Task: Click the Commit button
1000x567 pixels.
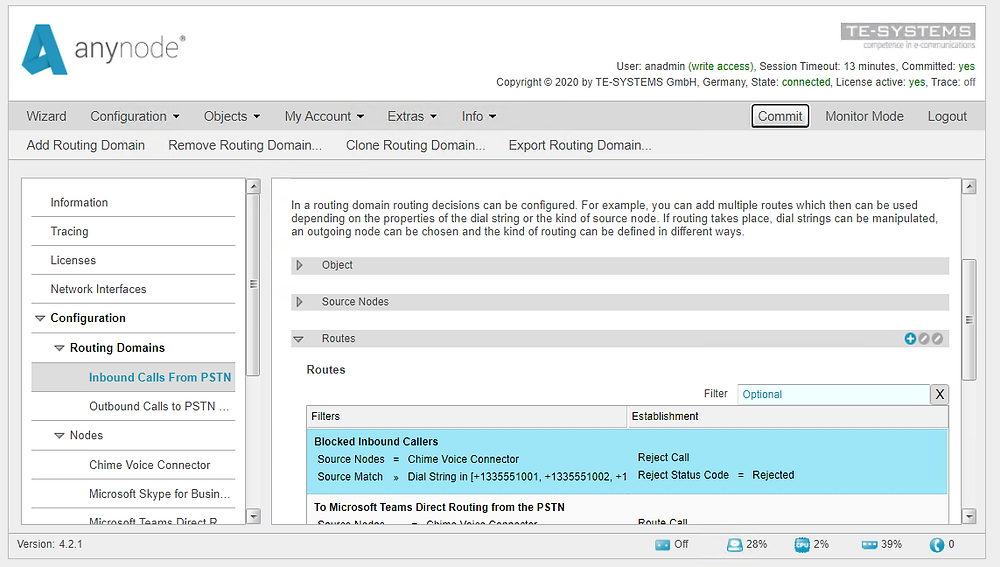Action: coord(780,116)
